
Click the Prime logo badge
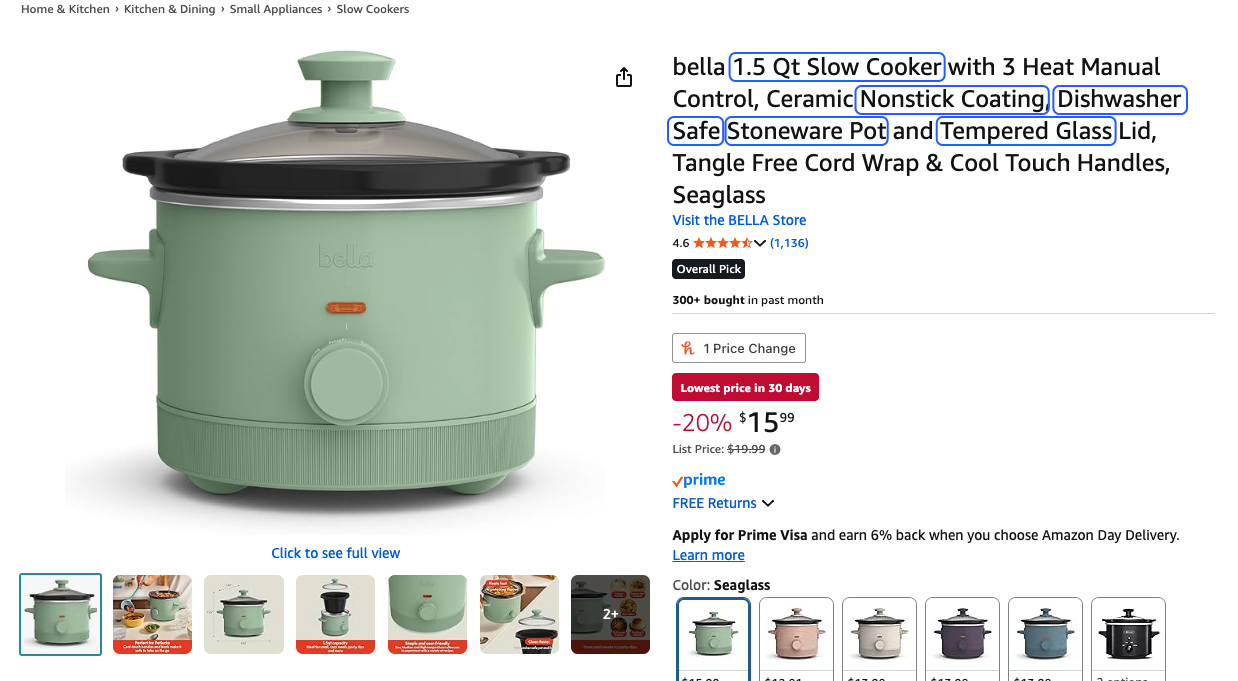[x=699, y=480]
